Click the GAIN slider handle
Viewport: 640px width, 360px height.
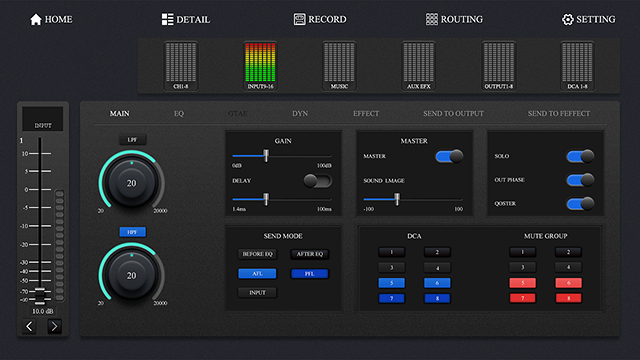pos(266,156)
